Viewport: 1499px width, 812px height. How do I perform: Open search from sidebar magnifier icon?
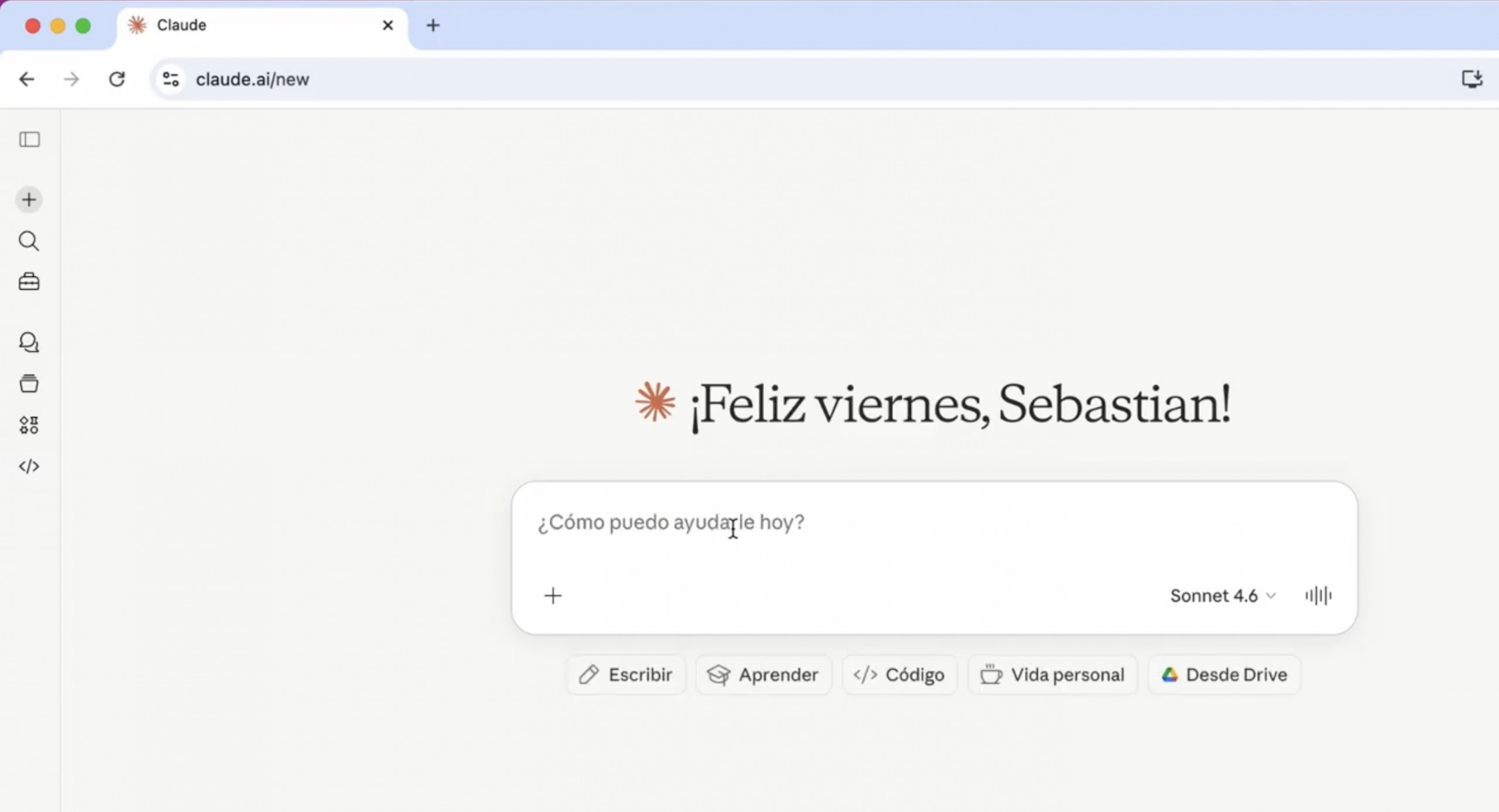click(x=29, y=241)
